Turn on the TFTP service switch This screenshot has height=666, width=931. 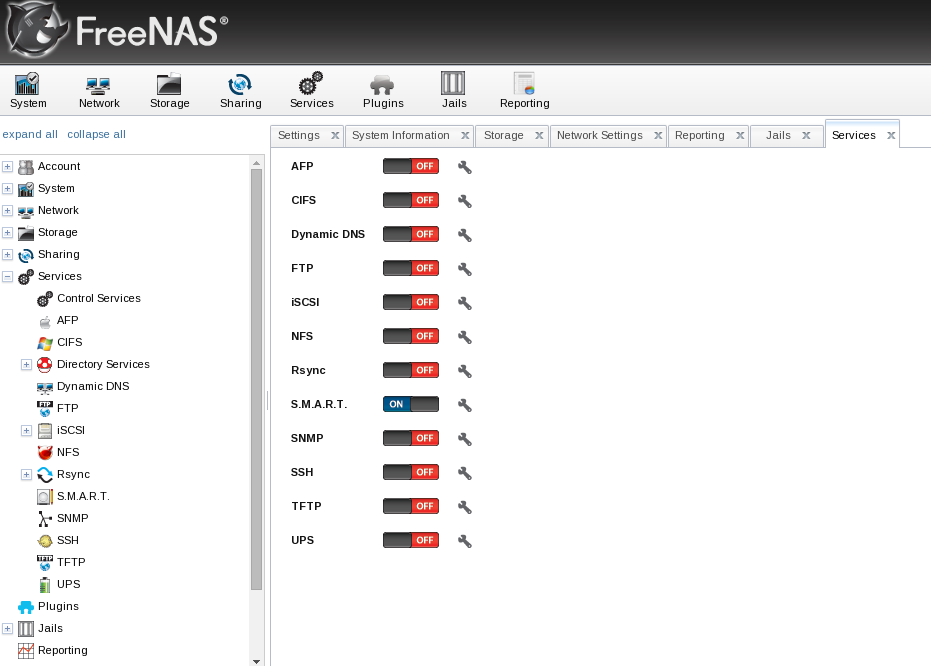pos(411,506)
